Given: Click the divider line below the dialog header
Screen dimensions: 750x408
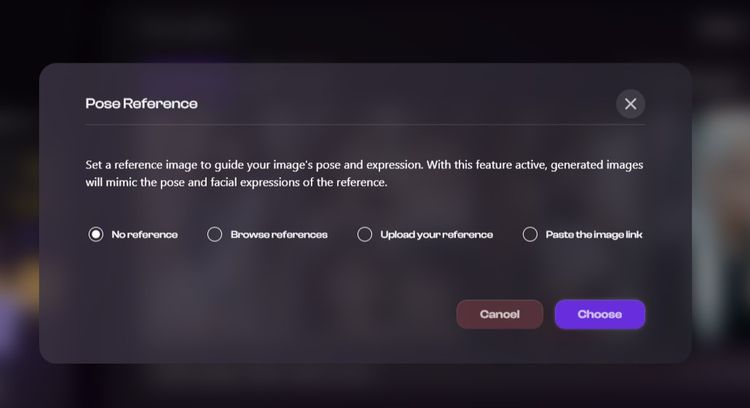Looking at the screenshot, I should pyautogui.click(x=365, y=124).
